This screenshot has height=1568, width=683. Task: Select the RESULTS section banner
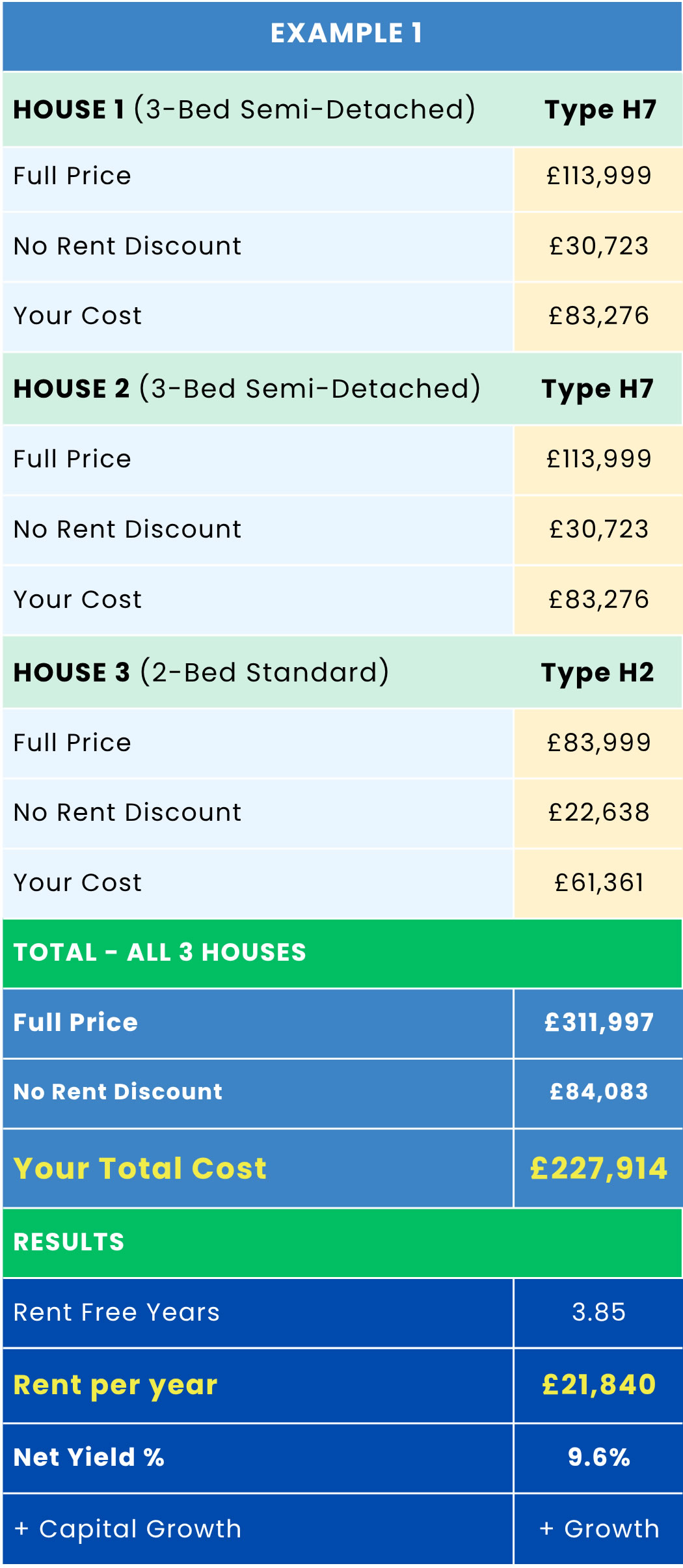coord(69,1242)
